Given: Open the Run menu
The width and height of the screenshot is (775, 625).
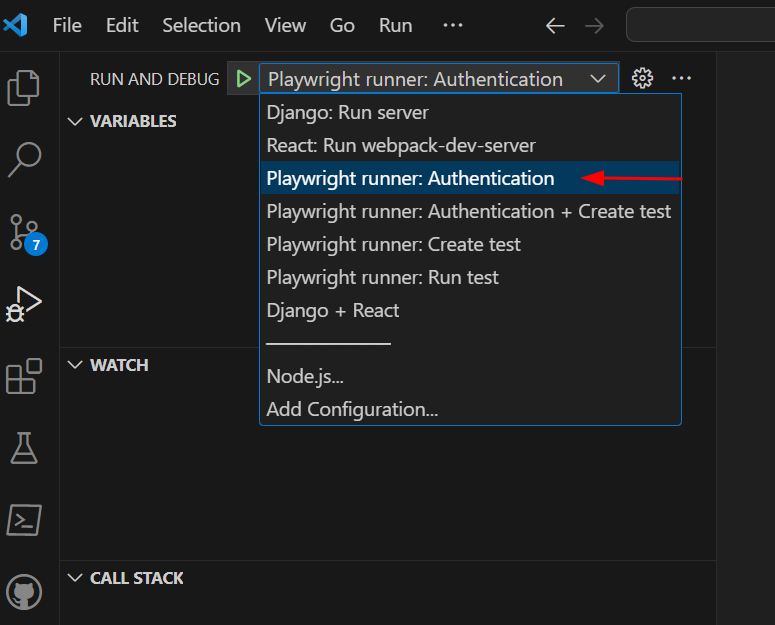Looking at the screenshot, I should 395,25.
